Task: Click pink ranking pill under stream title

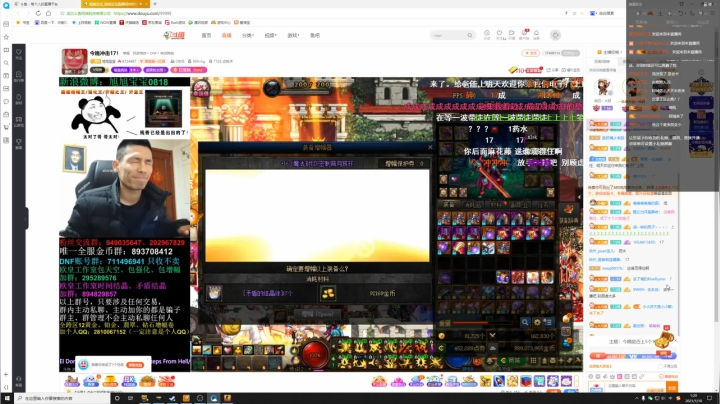Action: click(188, 70)
